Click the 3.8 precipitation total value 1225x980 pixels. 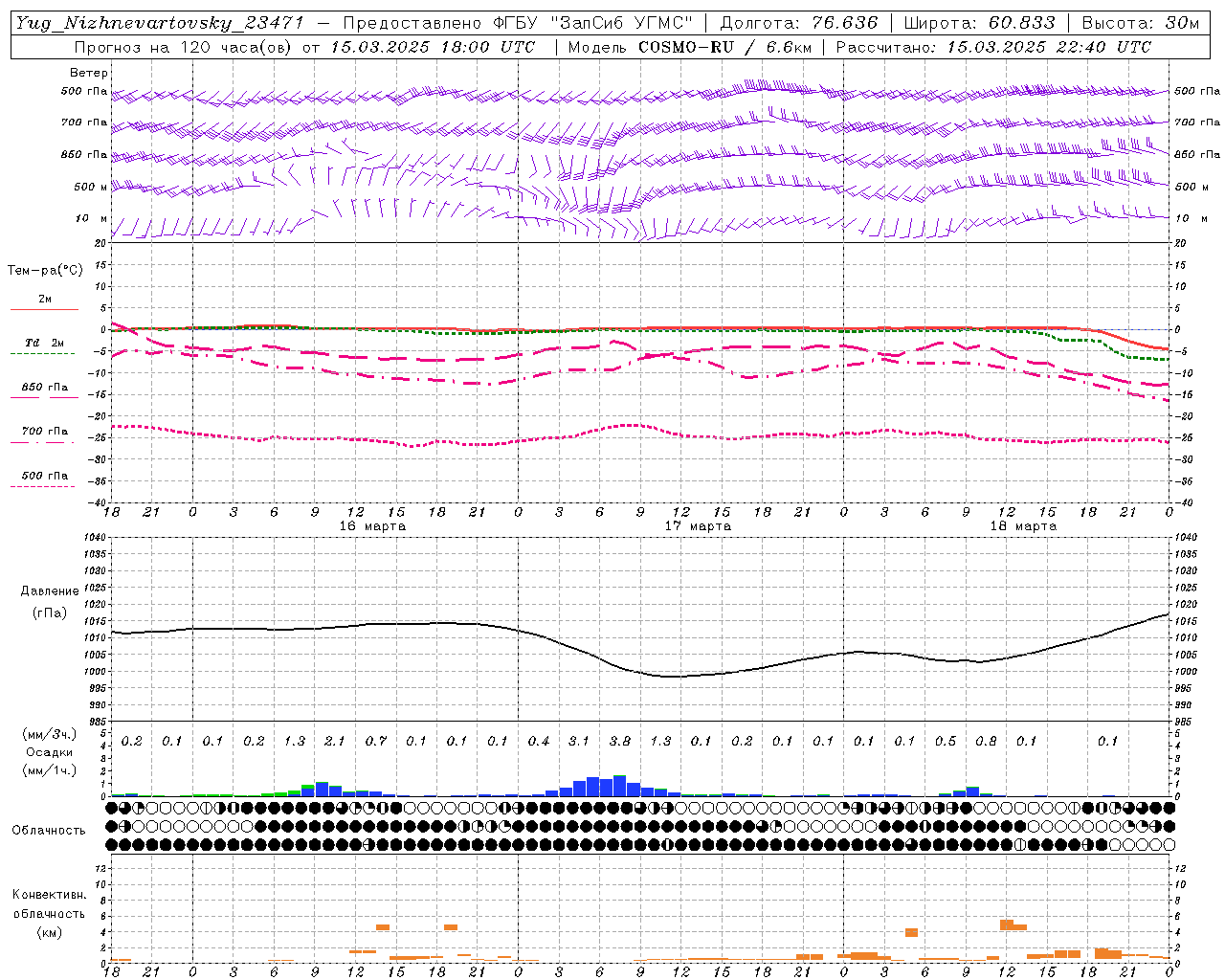click(x=620, y=742)
